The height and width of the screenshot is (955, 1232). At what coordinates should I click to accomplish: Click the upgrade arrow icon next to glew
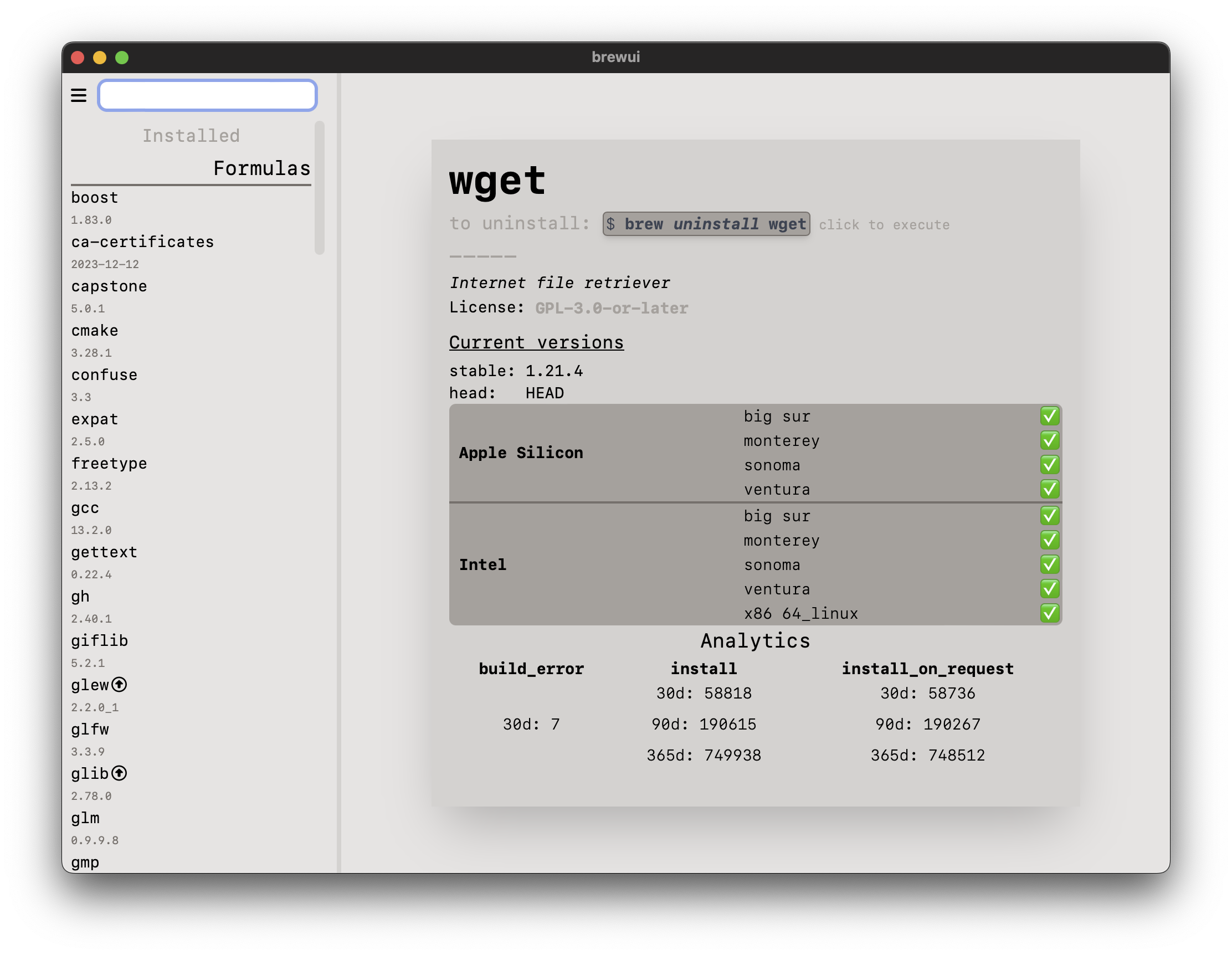119,685
